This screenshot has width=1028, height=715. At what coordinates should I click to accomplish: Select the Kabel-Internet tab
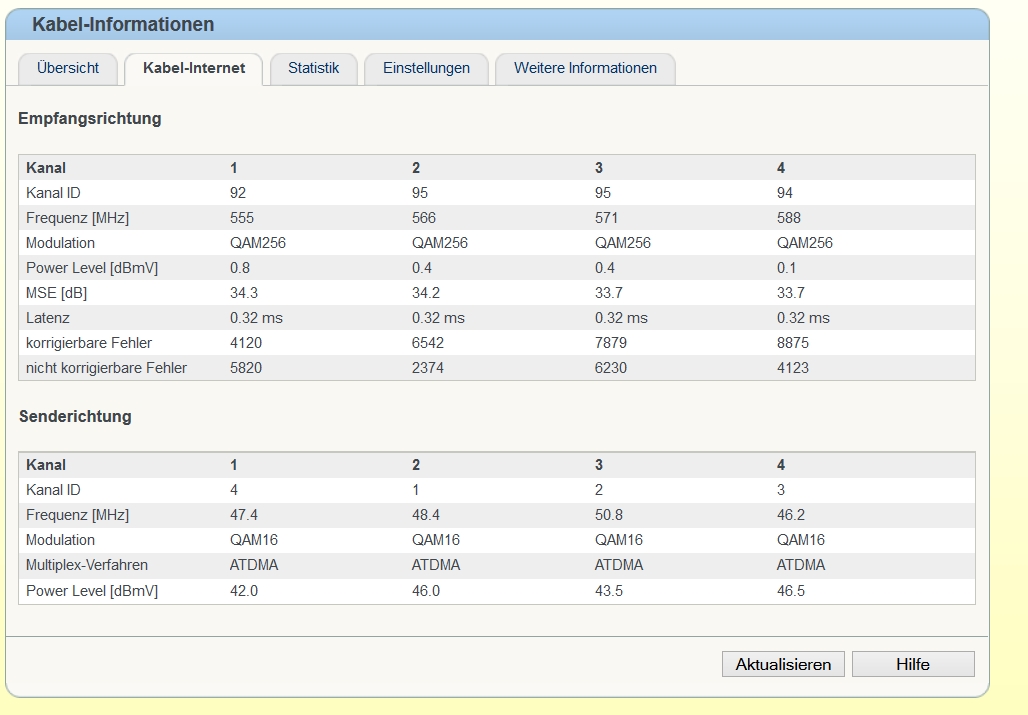click(194, 69)
